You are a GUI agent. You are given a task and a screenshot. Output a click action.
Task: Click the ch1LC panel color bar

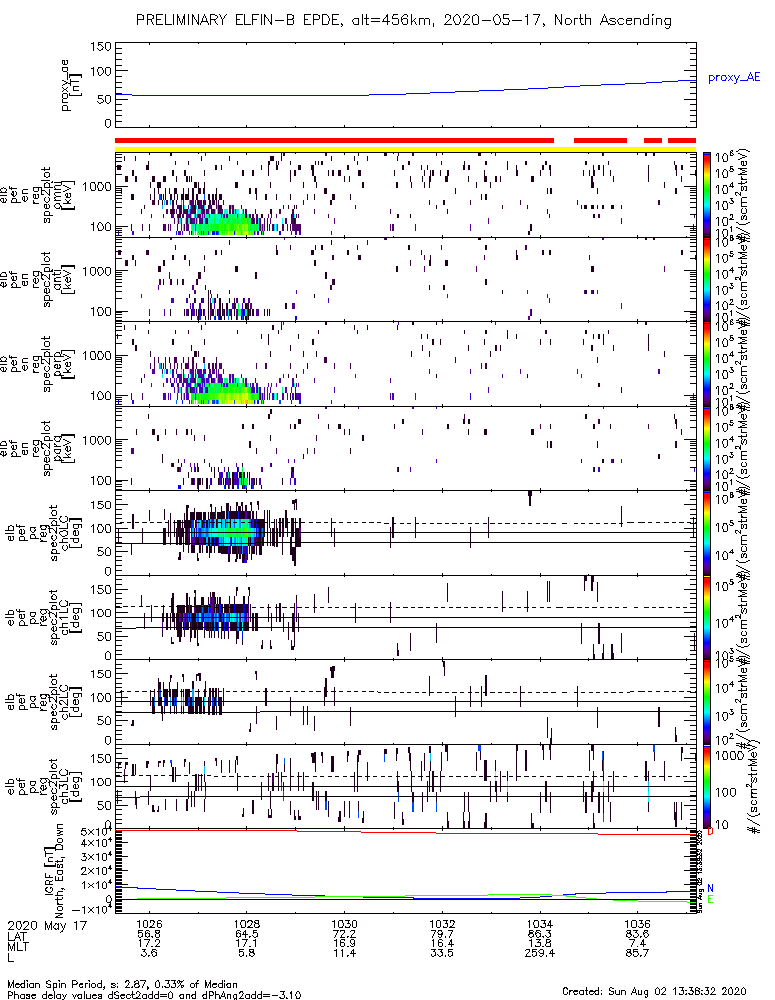707,617
